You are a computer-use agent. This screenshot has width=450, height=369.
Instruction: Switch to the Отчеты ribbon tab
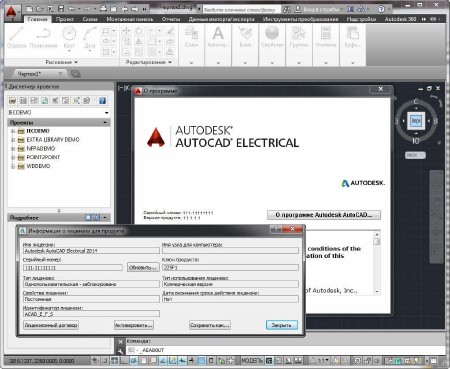[171, 19]
